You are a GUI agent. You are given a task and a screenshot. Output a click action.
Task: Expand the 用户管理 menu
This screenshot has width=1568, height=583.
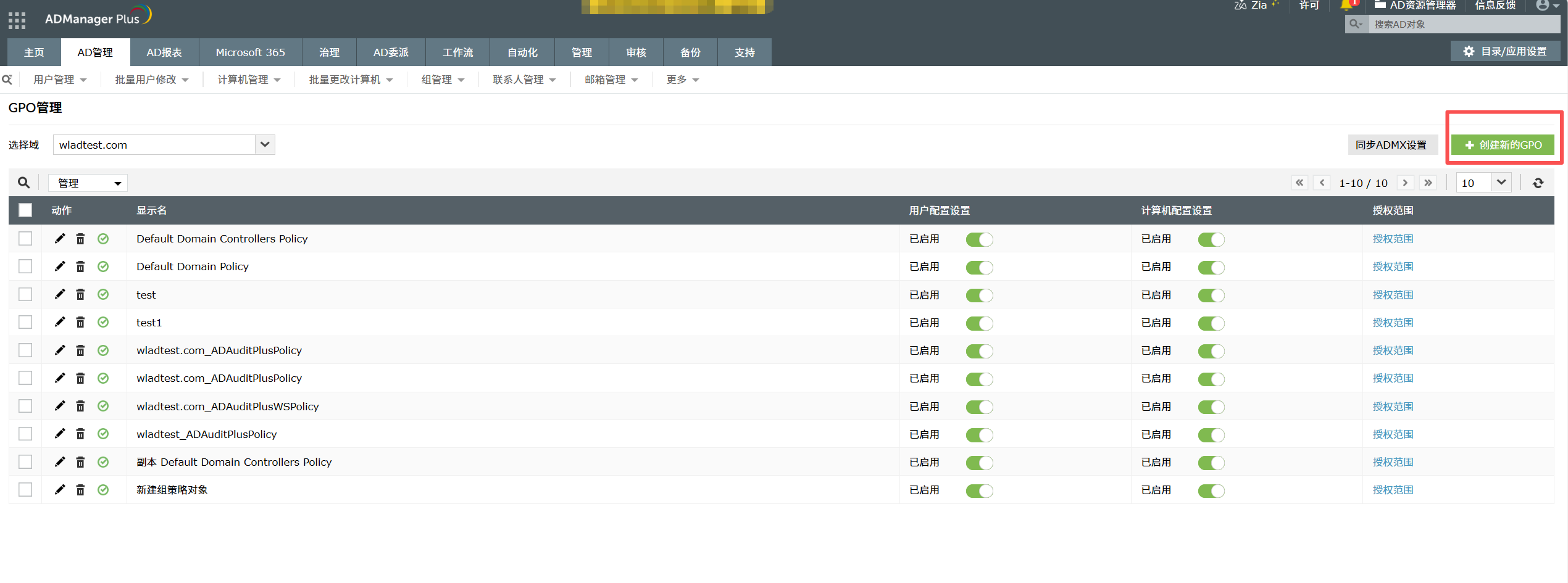coord(60,80)
